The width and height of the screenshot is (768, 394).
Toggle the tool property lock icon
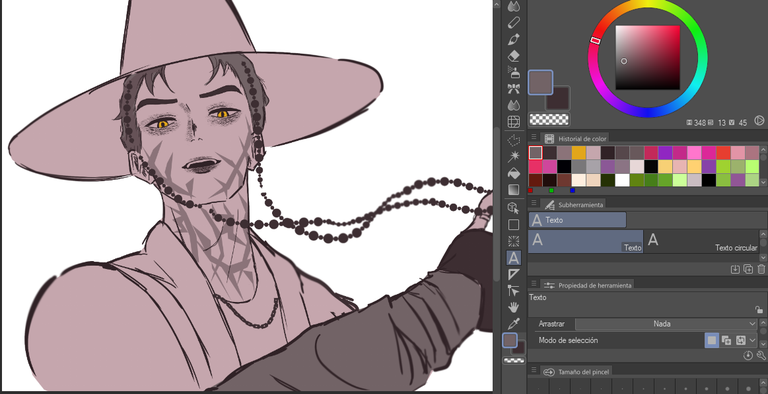759,310
